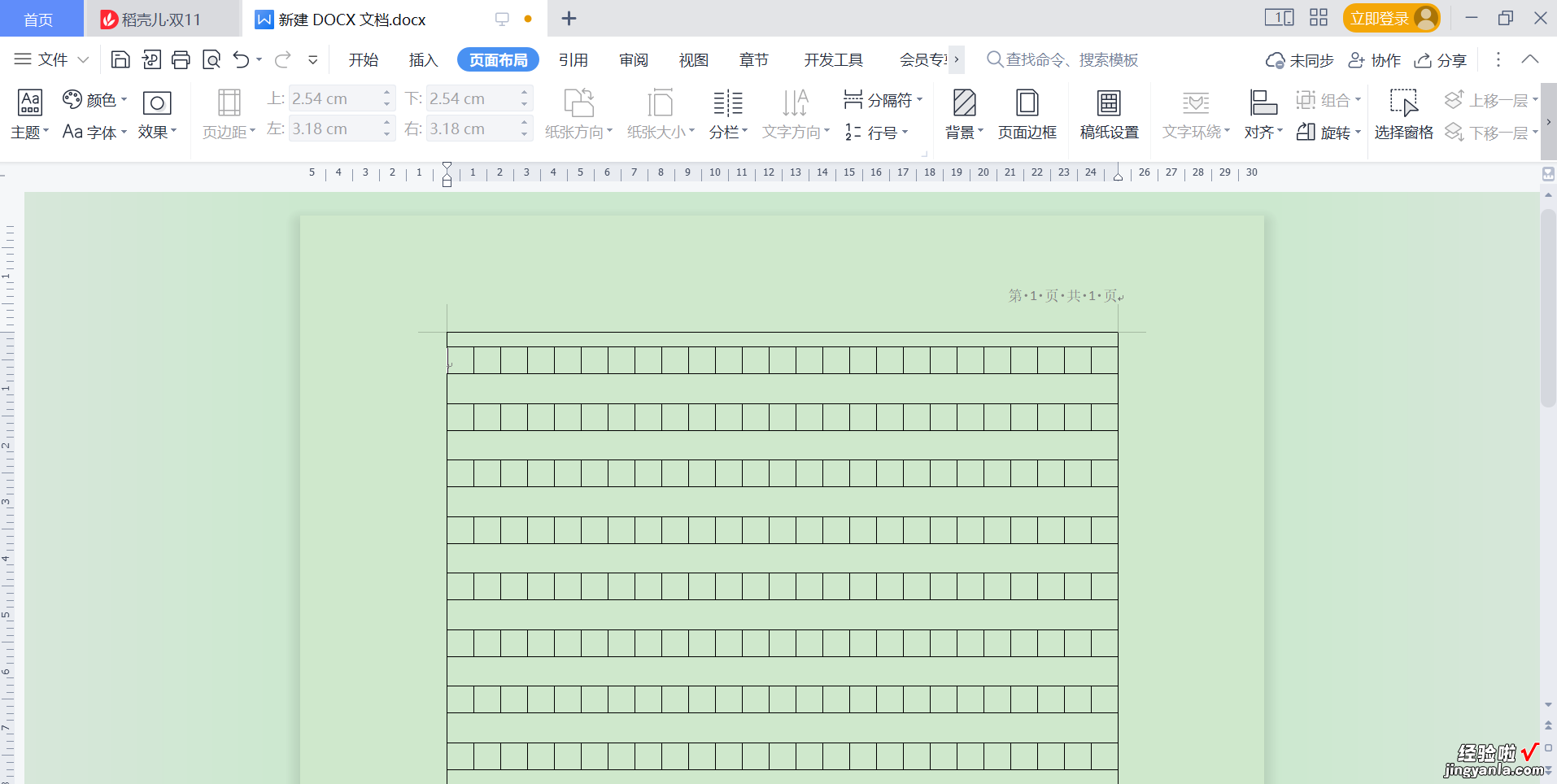Viewport: 1557px width, 784px height.
Task: Open the page setup dialog launcher
Action: [x=925, y=153]
